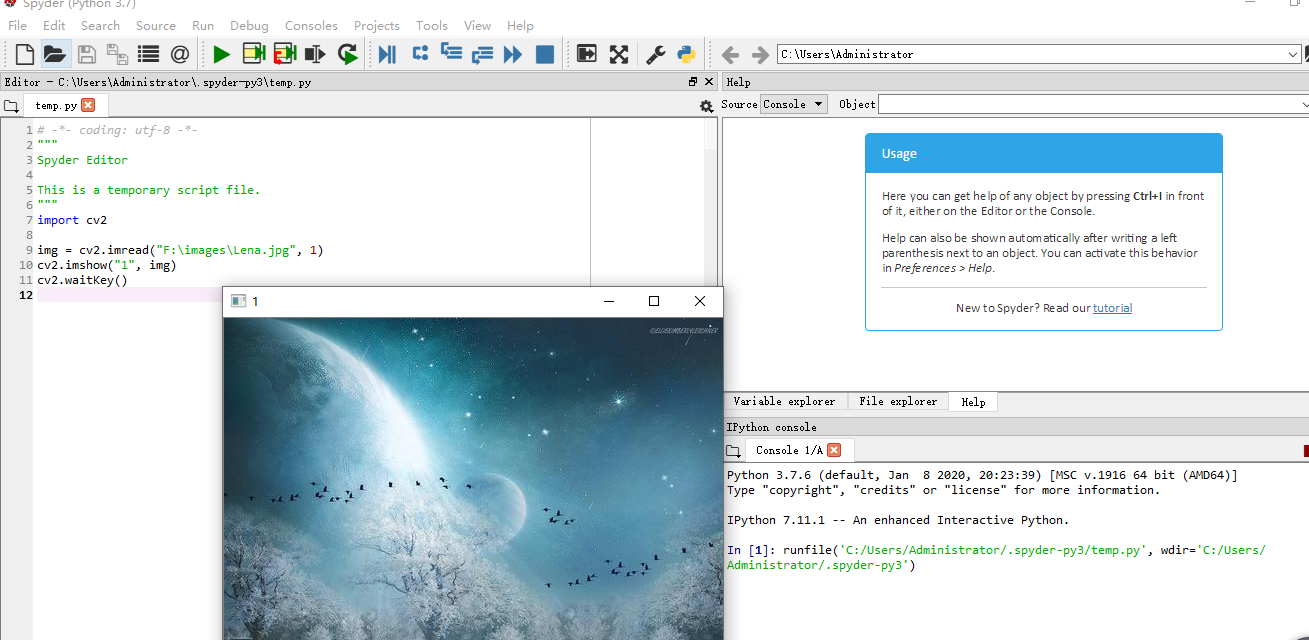Open the View menu
This screenshot has height=640, width=1309.
(477, 25)
